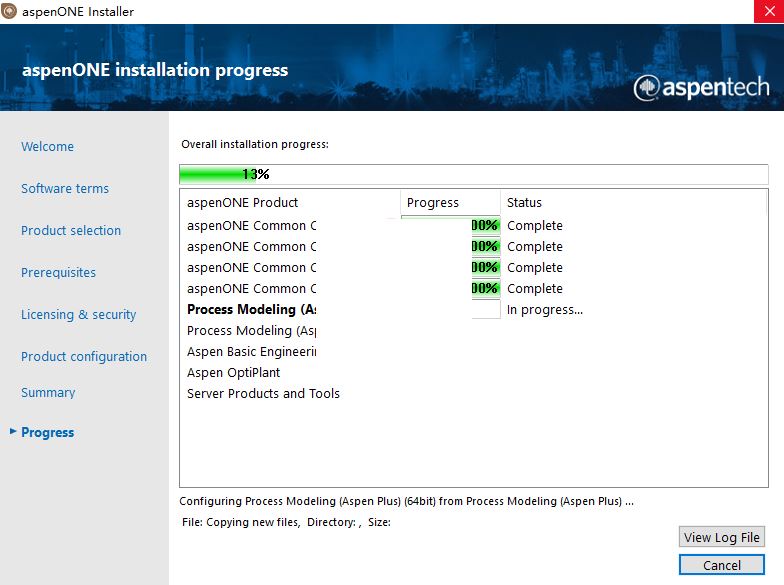Click the Overall installation progress label

pos(255,144)
